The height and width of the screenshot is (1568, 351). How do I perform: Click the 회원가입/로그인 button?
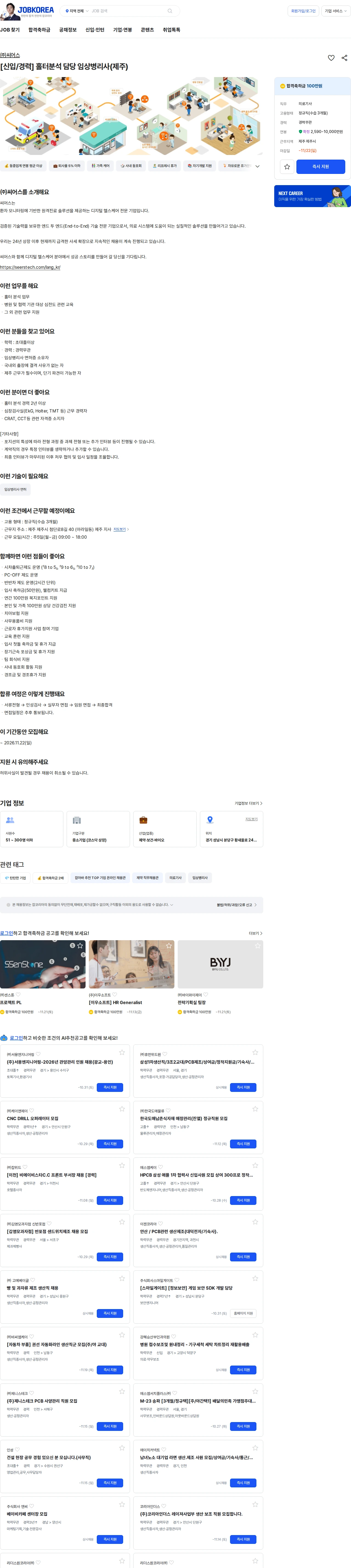[x=303, y=11]
